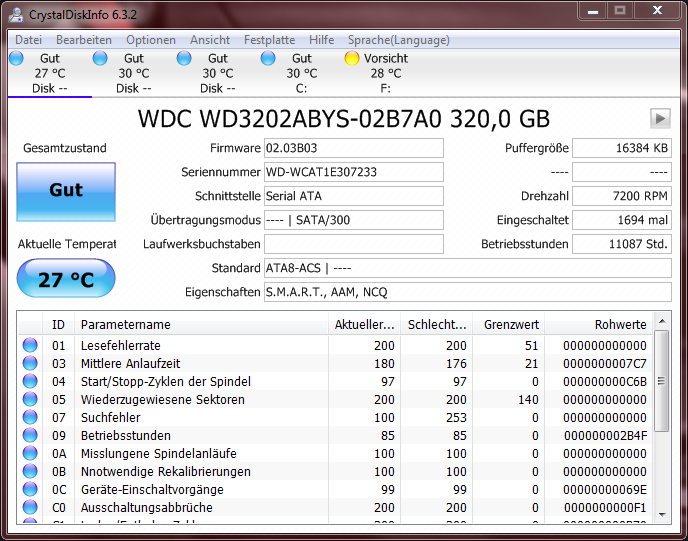Screen dimensions: 688x541
Task: Click the Grenzwert column header
Action: pos(509,325)
